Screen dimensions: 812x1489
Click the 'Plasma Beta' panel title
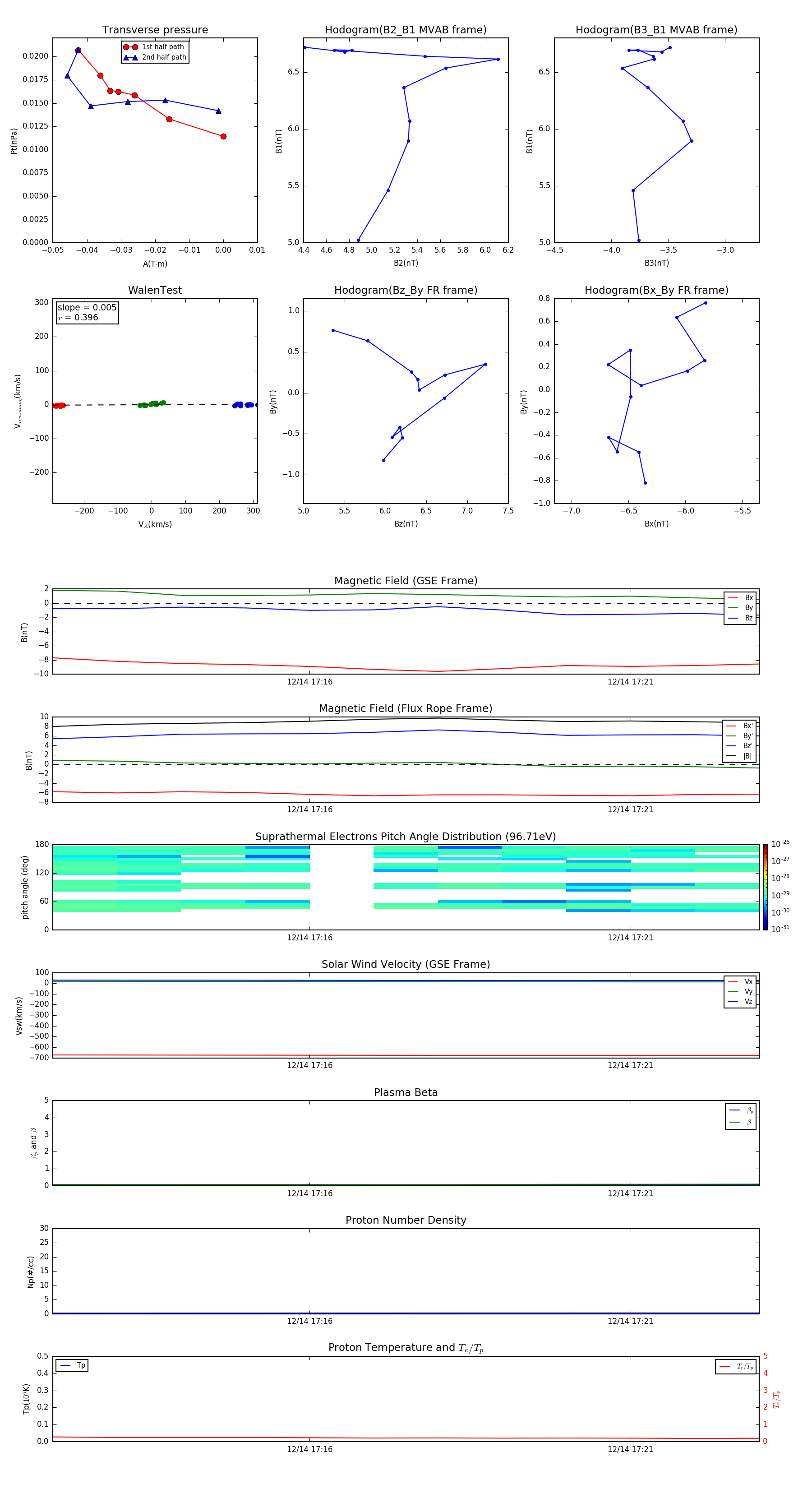406,1092
